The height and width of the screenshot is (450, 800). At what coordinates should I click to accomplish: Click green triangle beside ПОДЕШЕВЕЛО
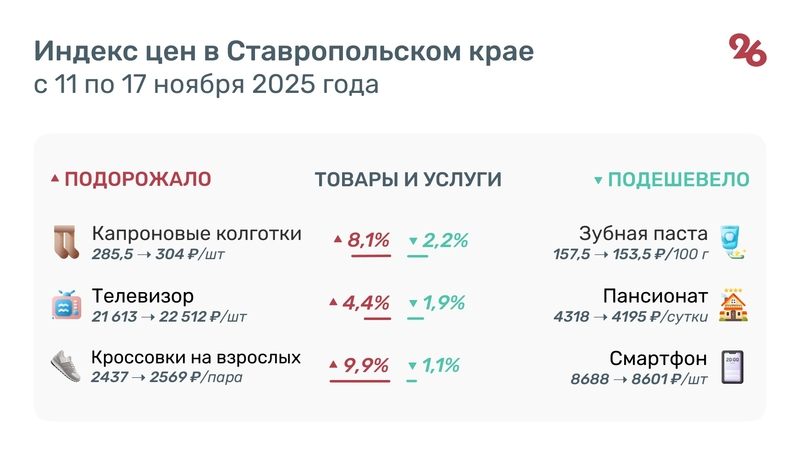coord(598,181)
